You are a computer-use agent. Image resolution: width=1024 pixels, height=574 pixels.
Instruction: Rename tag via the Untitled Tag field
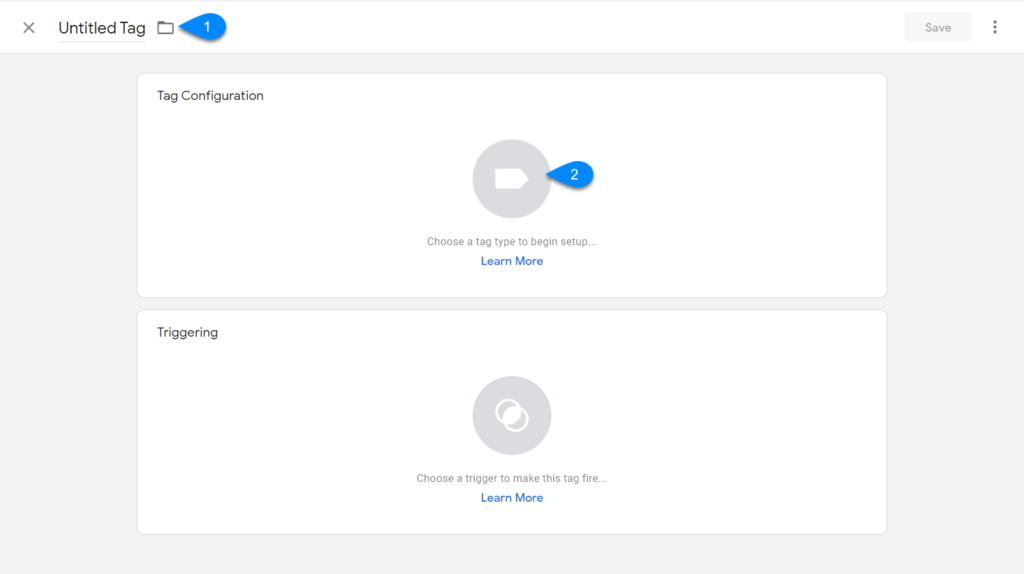101,28
